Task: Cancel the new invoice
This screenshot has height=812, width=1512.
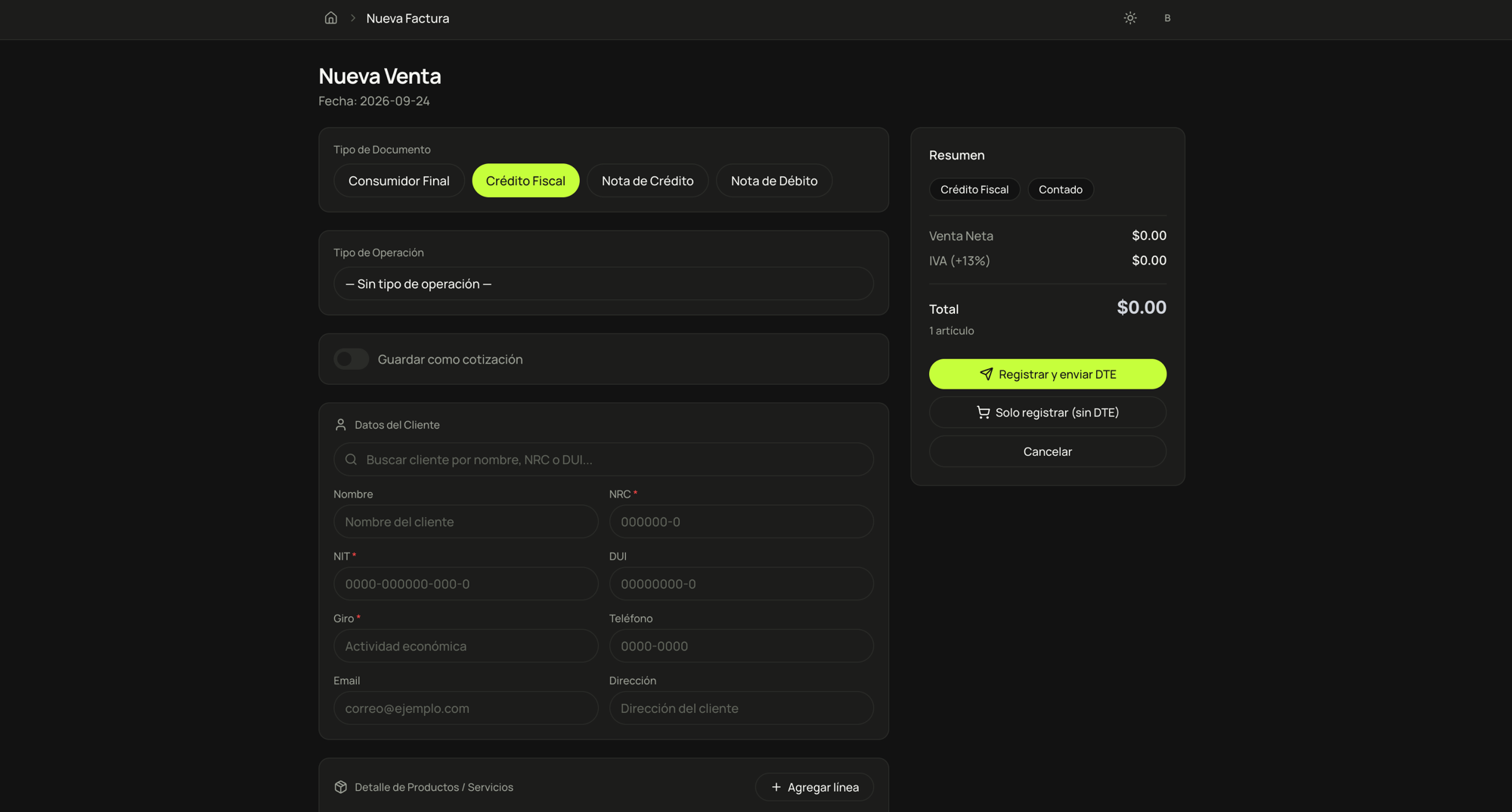Action: coord(1047,451)
